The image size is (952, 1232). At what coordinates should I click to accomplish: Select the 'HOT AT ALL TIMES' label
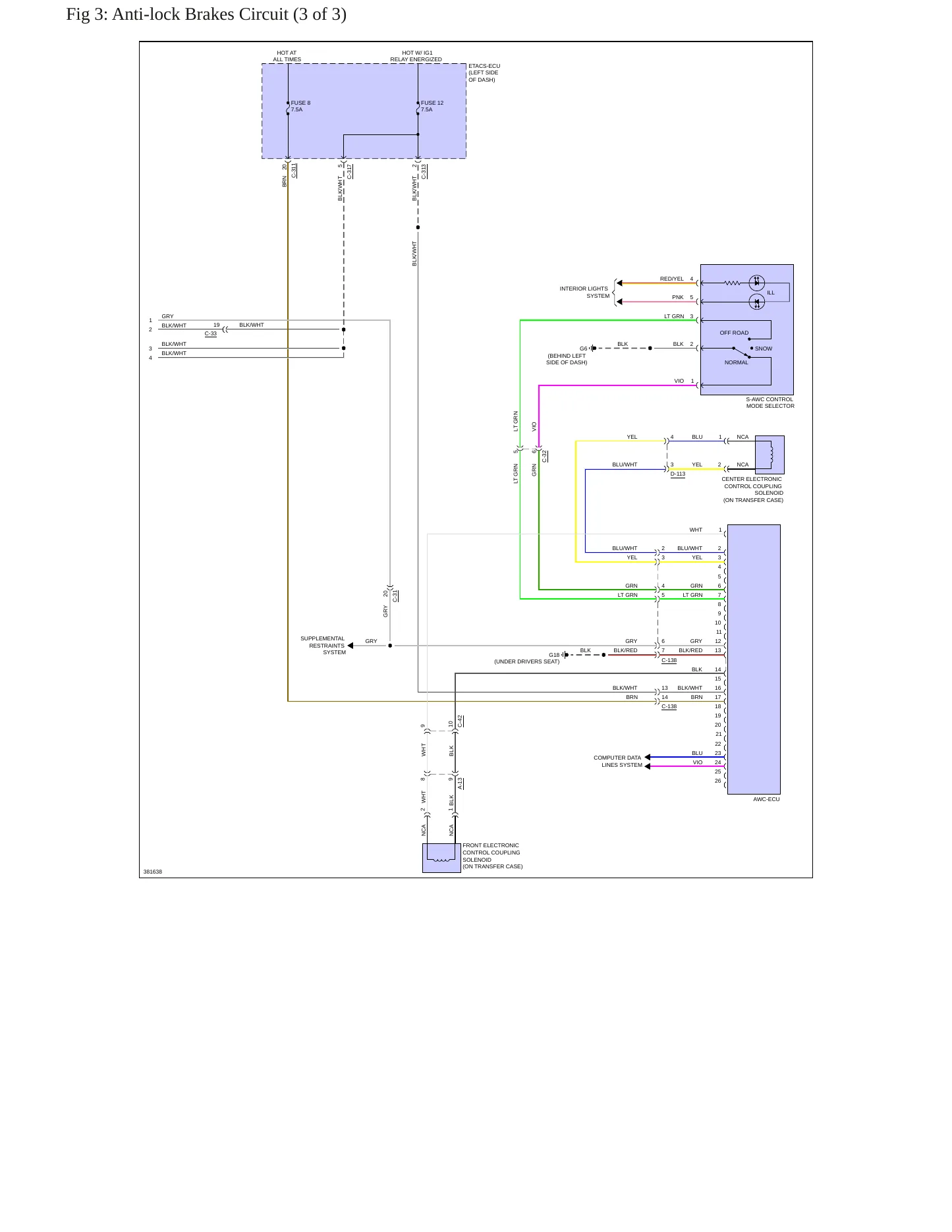[287, 56]
